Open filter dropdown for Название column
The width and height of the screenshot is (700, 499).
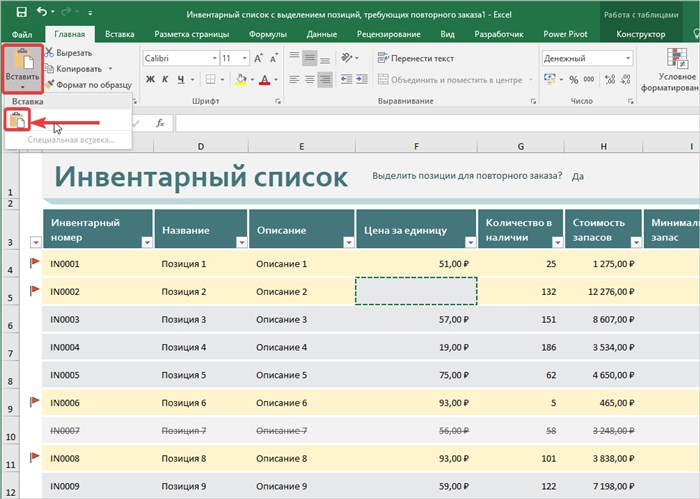pyautogui.click(x=242, y=242)
